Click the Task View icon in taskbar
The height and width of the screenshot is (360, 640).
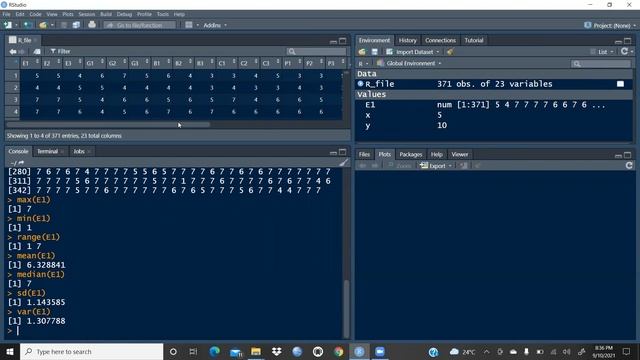click(193, 351)
